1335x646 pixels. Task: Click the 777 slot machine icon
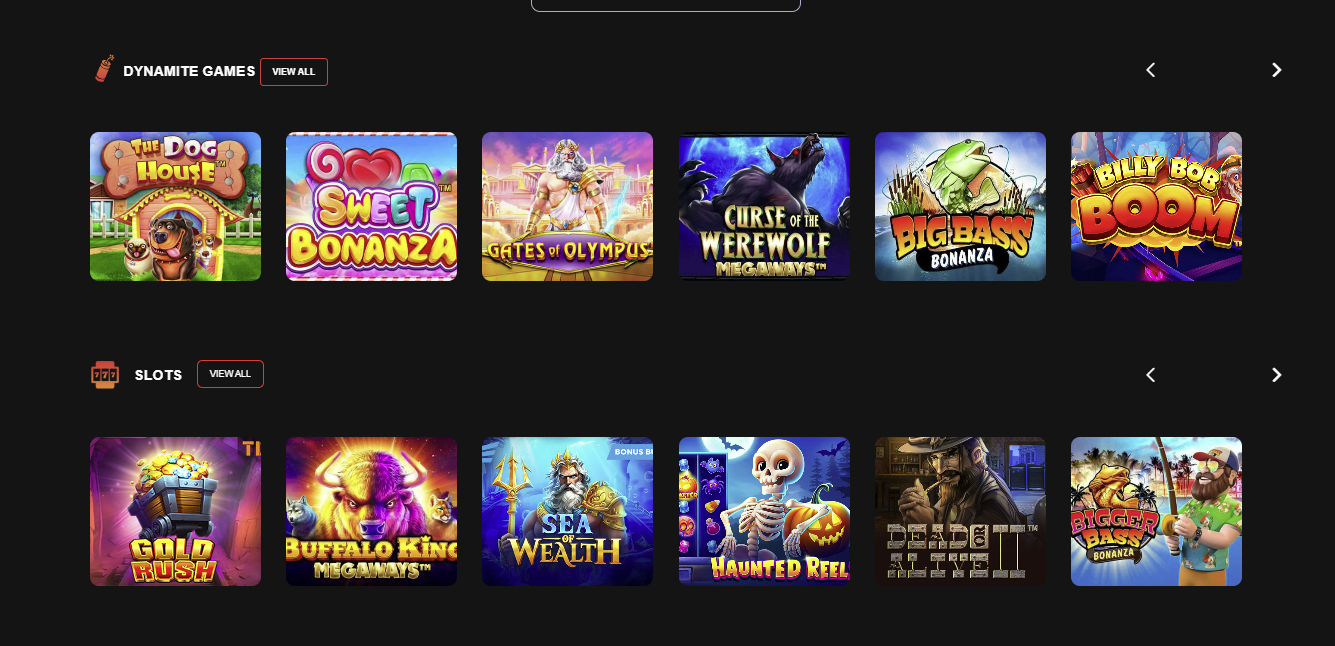point(105,374)
